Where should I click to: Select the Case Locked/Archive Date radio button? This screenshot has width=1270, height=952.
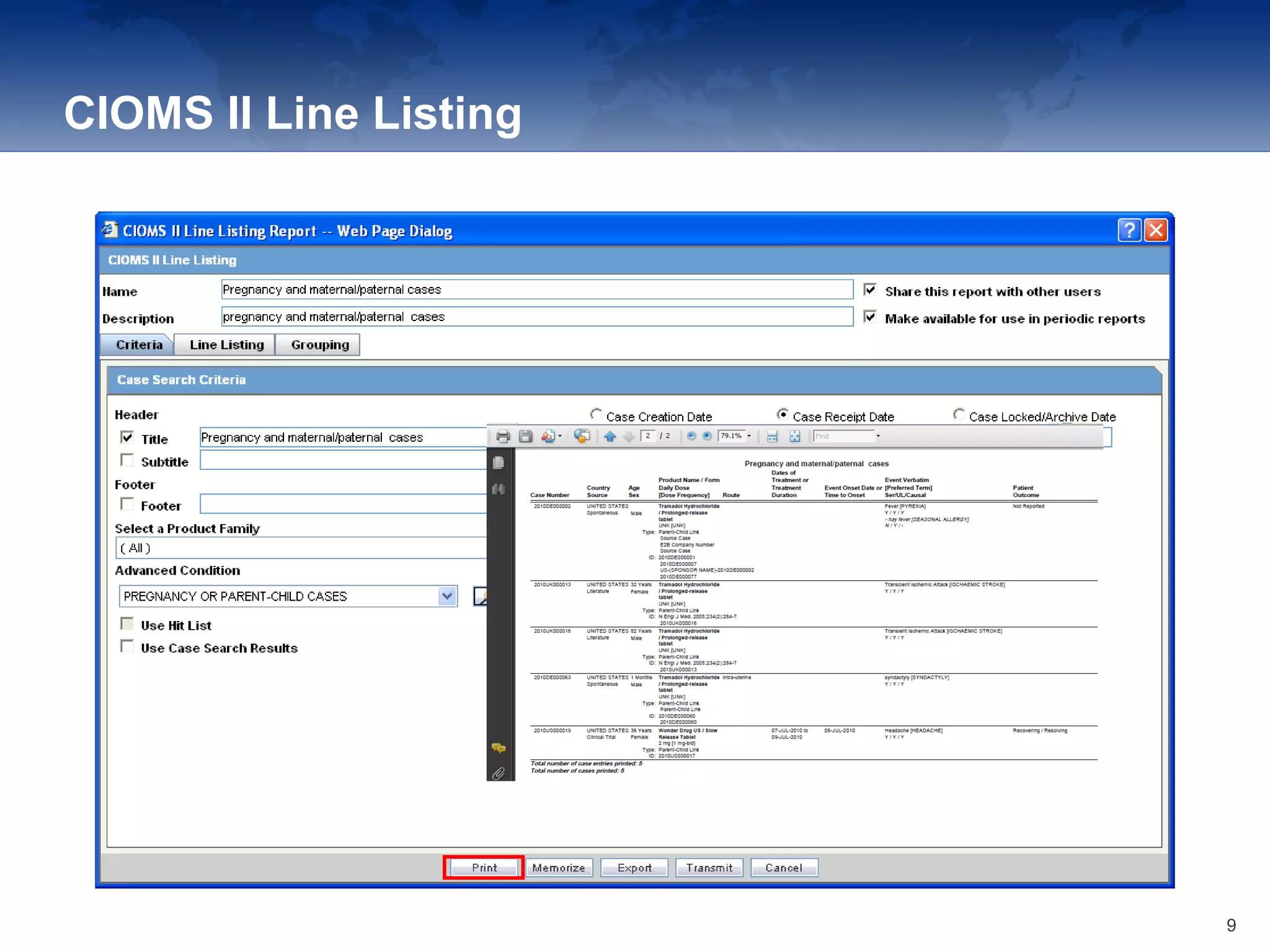pos(959,414)
